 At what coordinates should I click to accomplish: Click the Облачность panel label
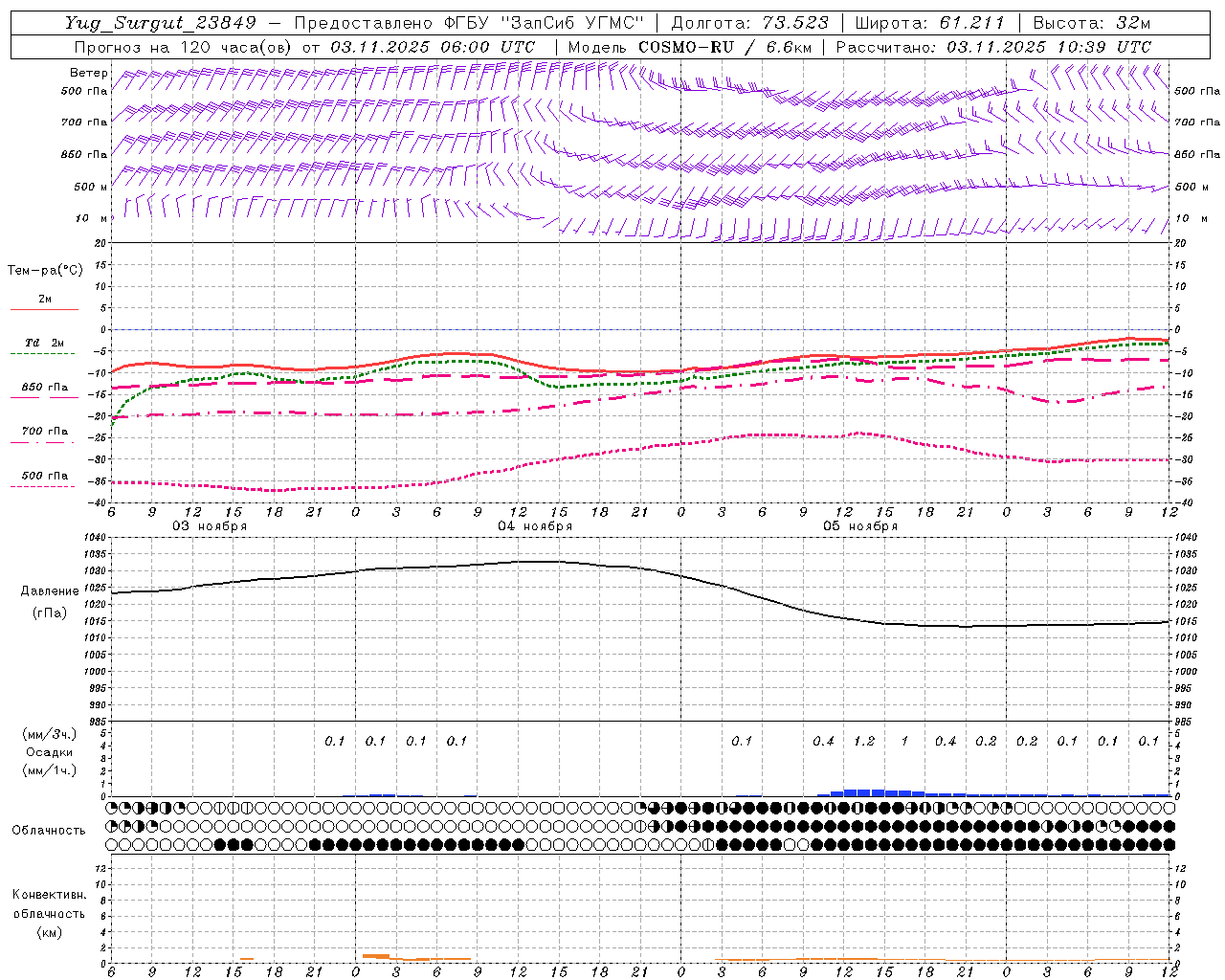pos(49,830)
